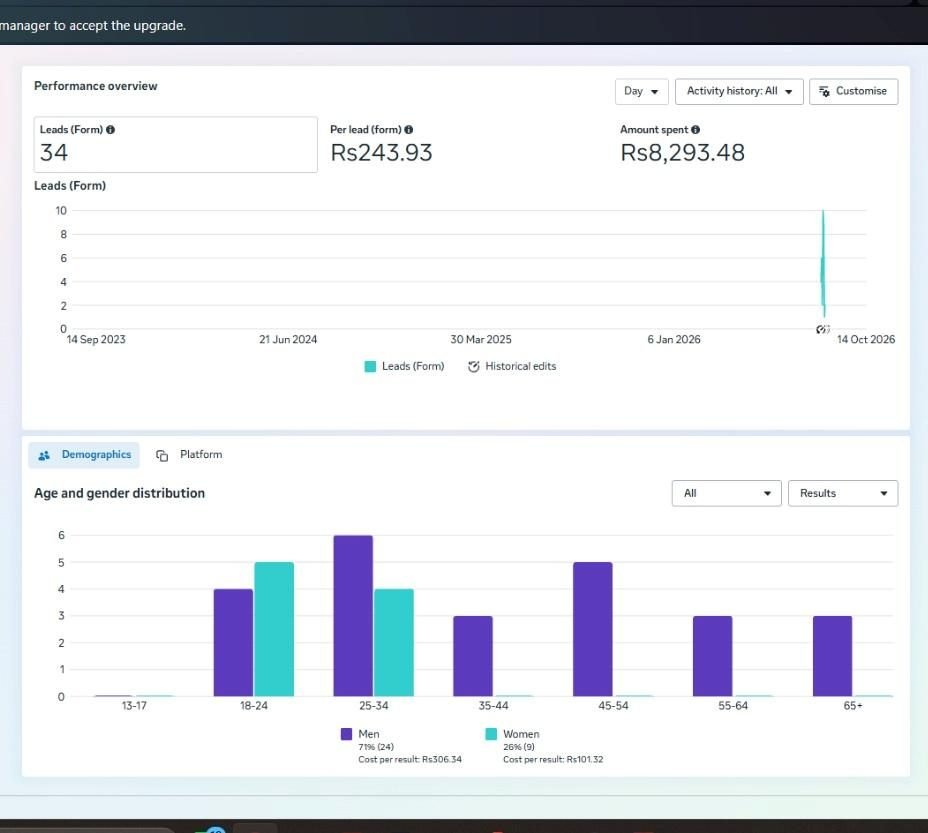This screenshot has height=833, width=928.
Task: Open the Customise settings button
Action: pos(853,91)
